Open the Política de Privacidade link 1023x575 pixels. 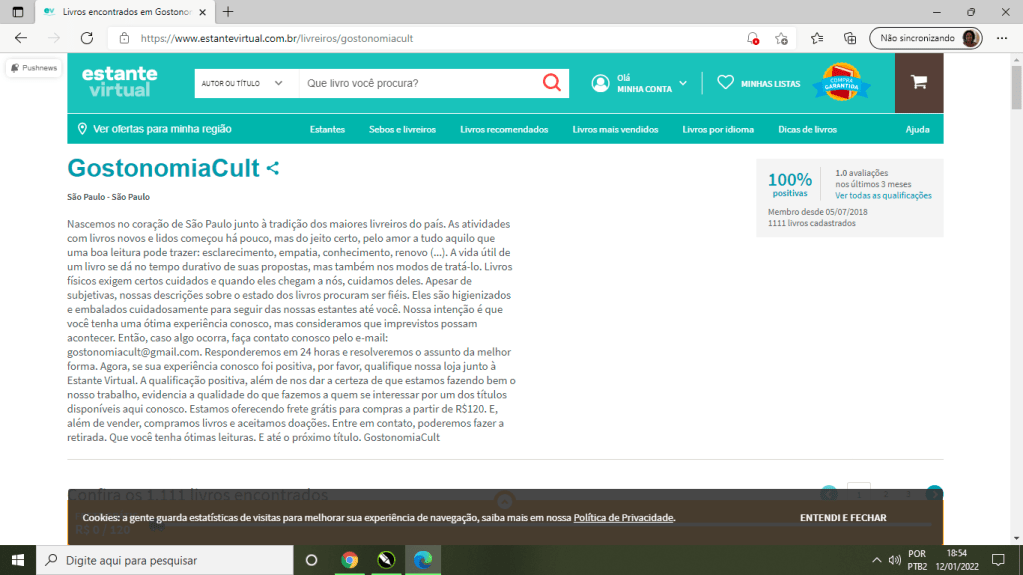click(x=624, y=518)
